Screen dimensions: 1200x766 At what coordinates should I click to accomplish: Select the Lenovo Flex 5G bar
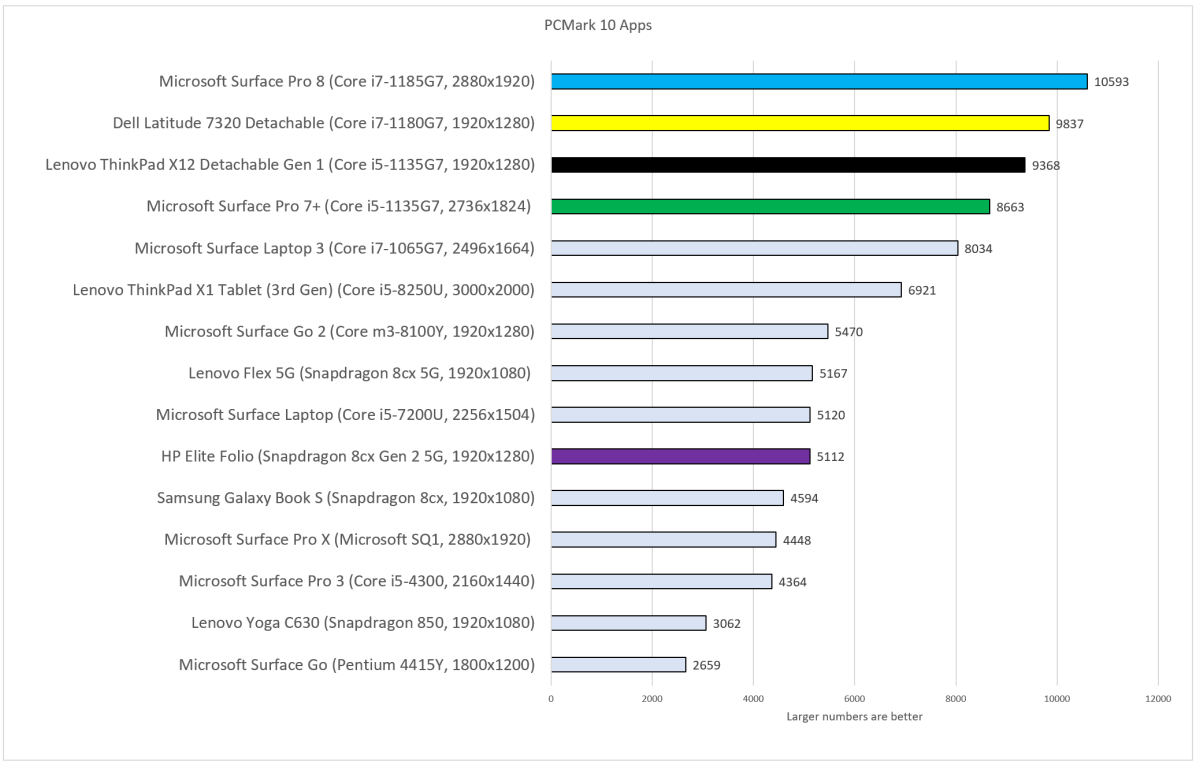pyautogui.click(x=682, y=373)
